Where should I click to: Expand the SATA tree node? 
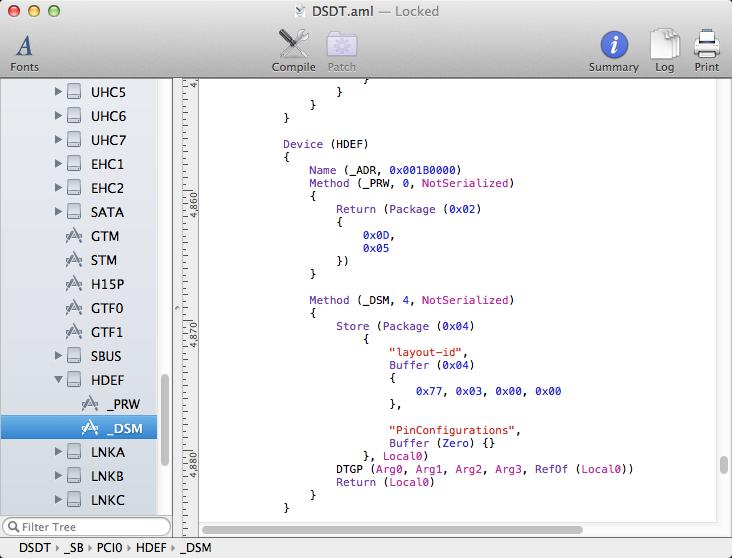point(58,212)
